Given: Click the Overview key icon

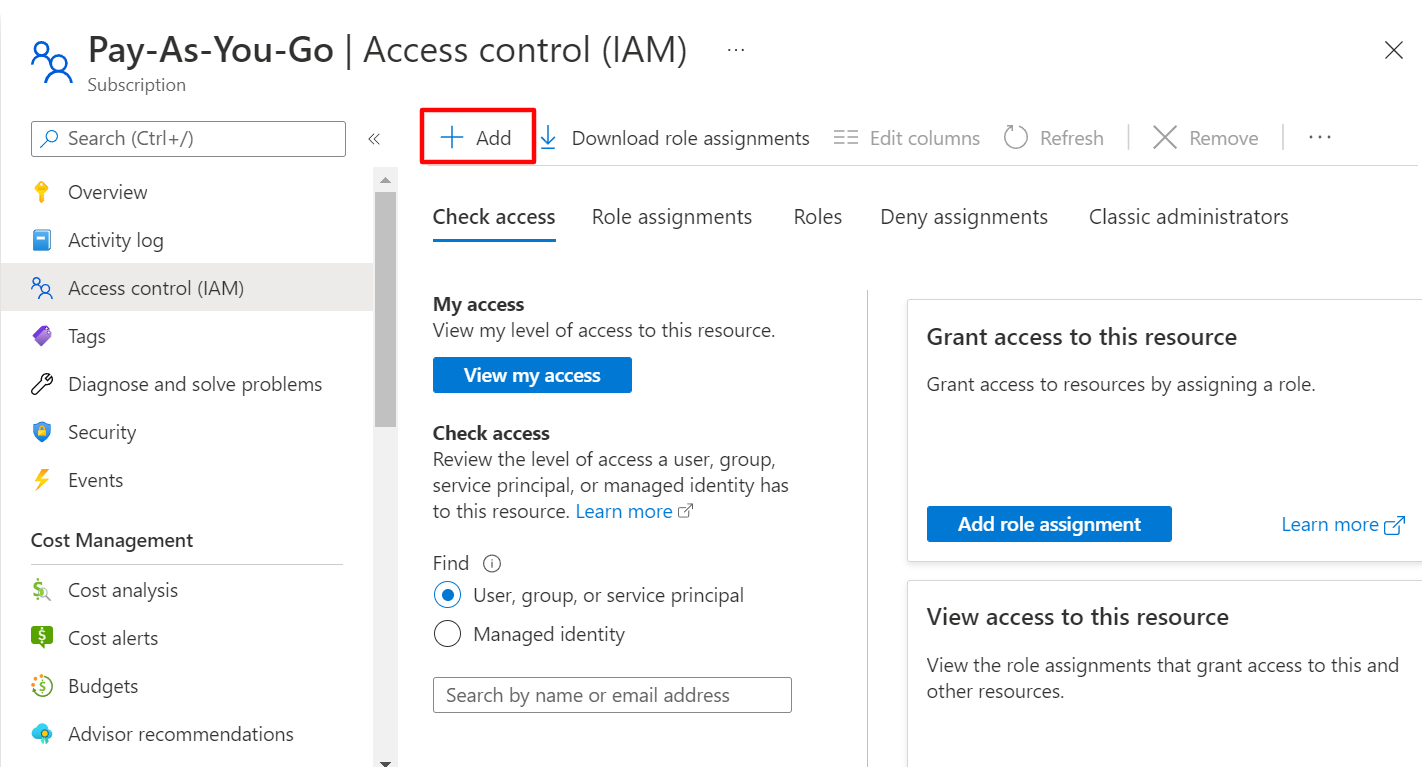Looking at the screenshot, I should click(x=41, y=192).
